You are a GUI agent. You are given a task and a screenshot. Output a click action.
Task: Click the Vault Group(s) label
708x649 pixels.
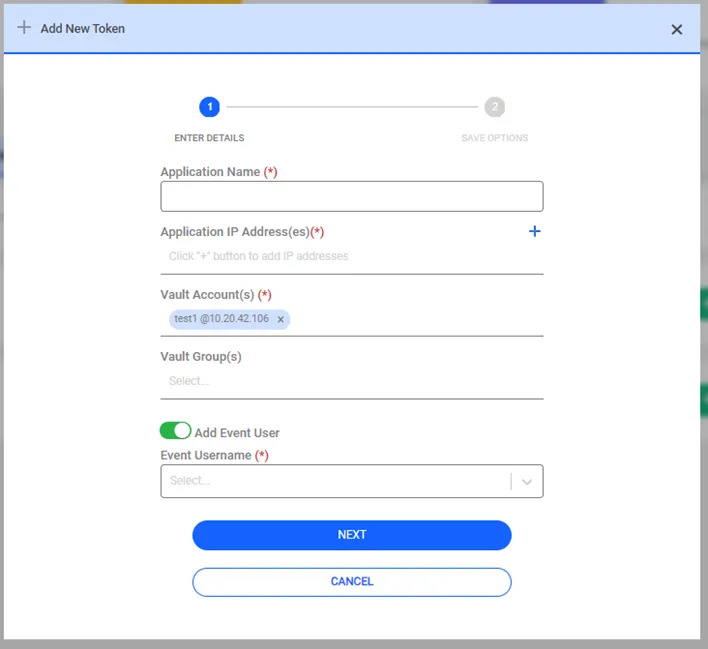pos(201,356)
